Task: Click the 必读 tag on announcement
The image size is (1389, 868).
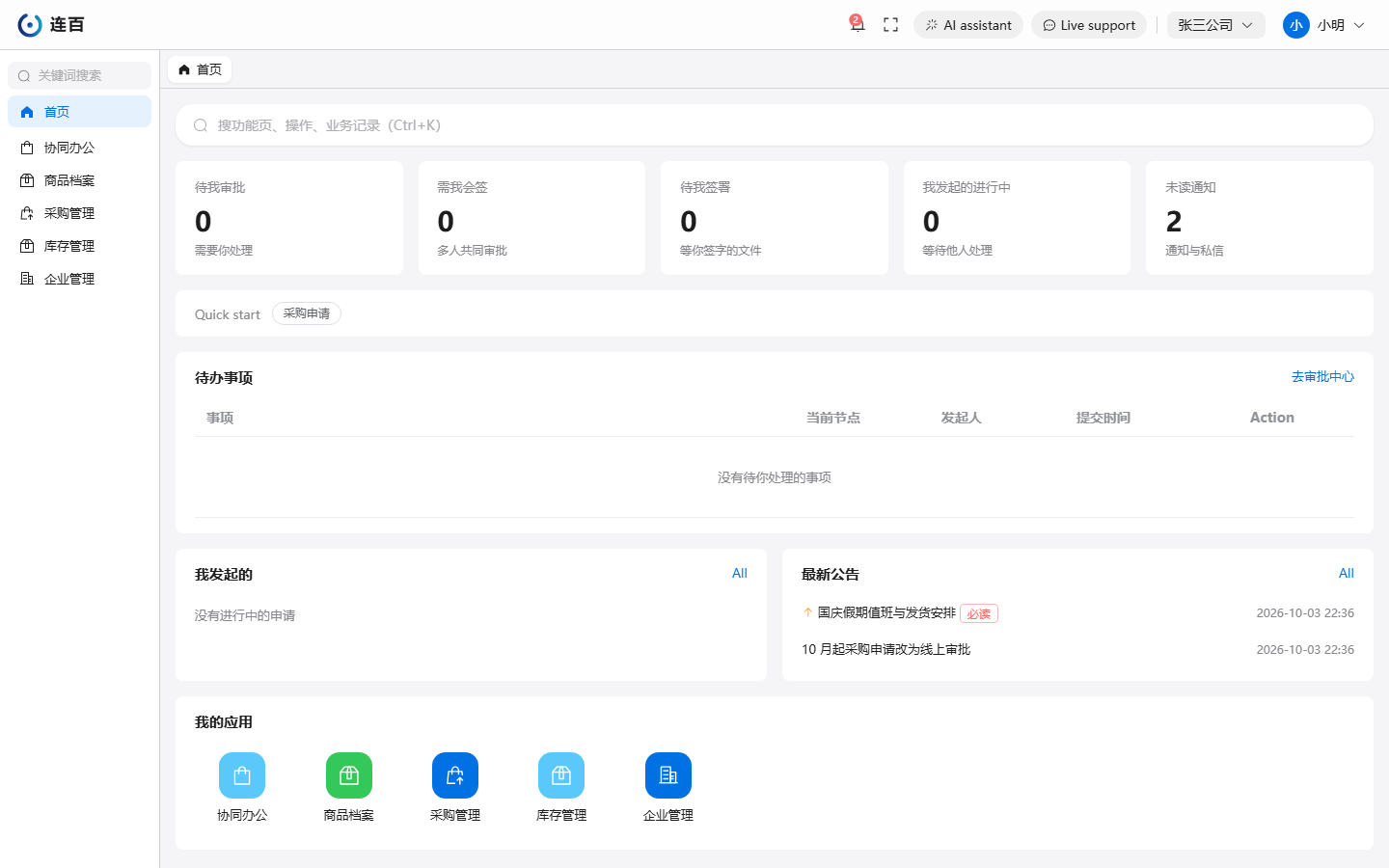Action: pos(979,613)
